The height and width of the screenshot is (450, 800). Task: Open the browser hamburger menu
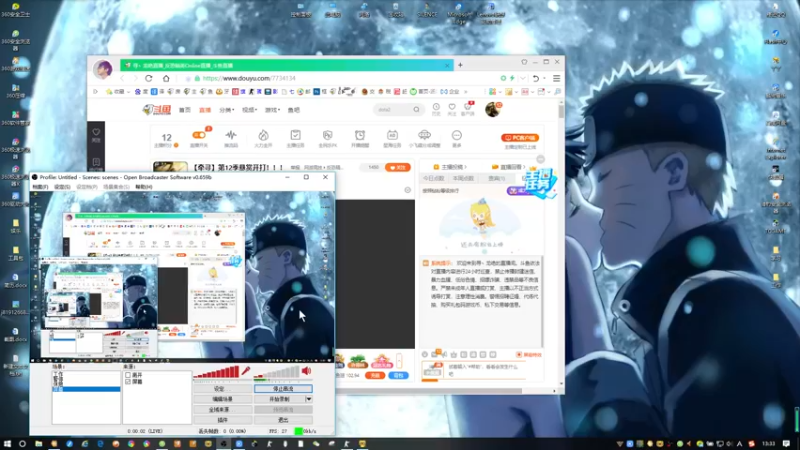tap(557, 78)
